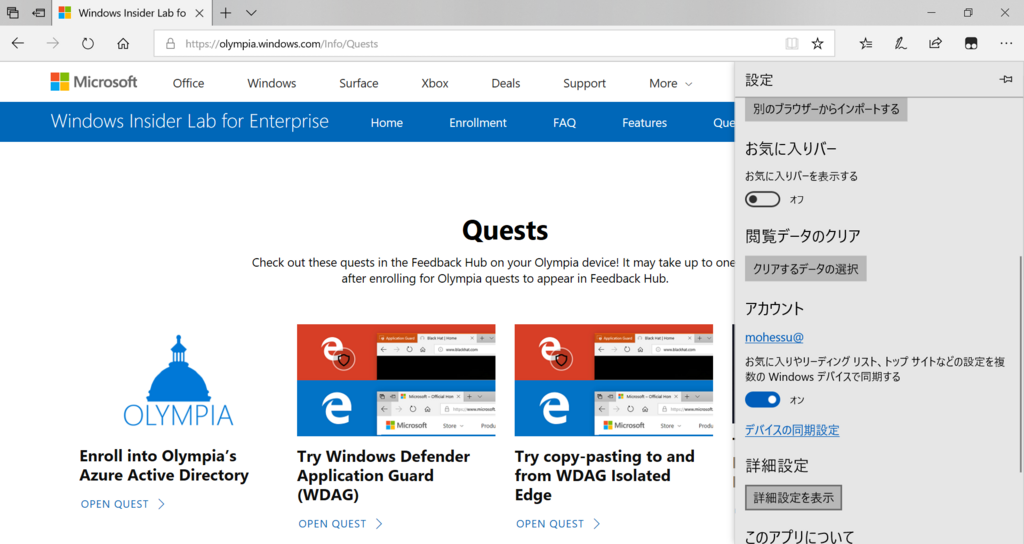
Task: Add page to favorites star icon
Action: pyautogui.click(x=817, y=44)
